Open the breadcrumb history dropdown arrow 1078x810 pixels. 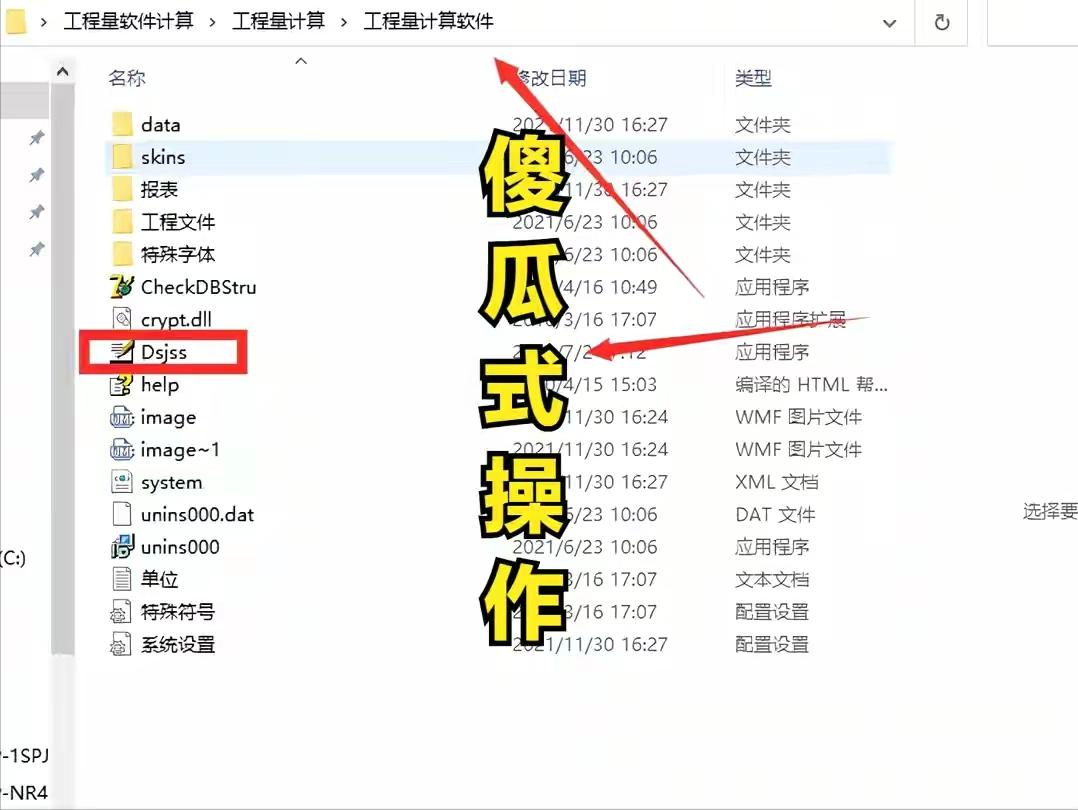click(892, 22)
